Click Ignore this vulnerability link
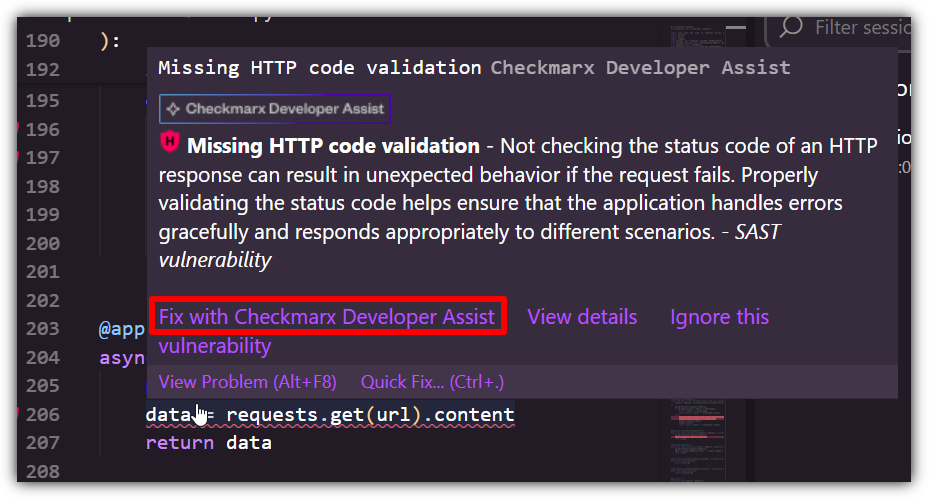Viewport: 929px width, 500px height. tap(719, 317)
